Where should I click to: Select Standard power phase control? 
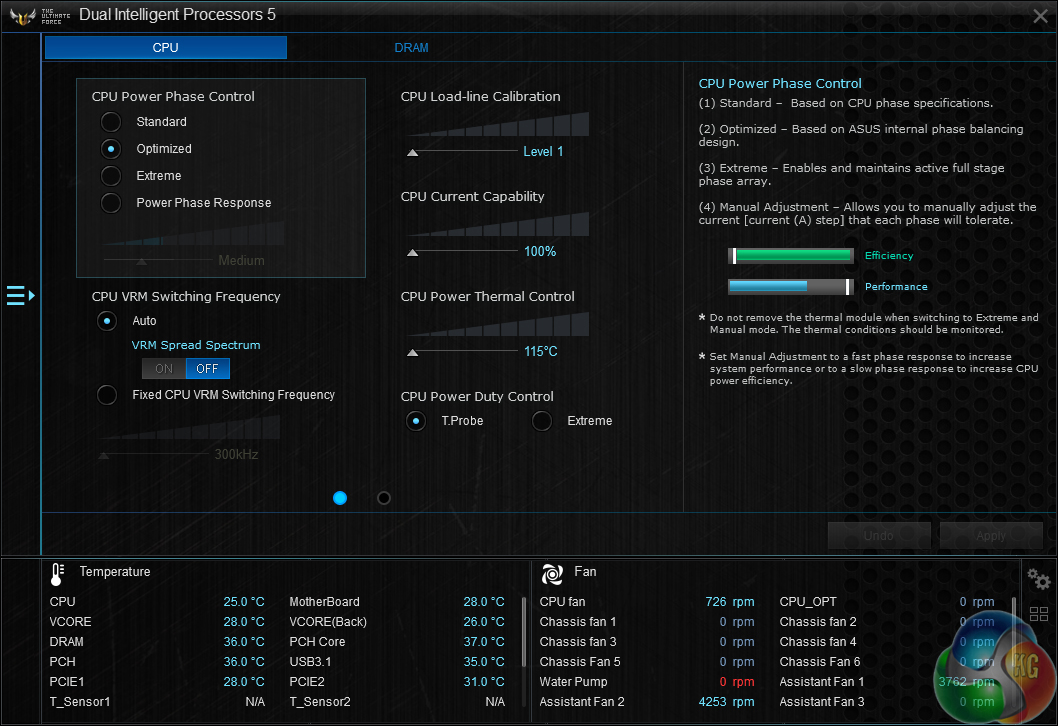(x=111, y=122)
